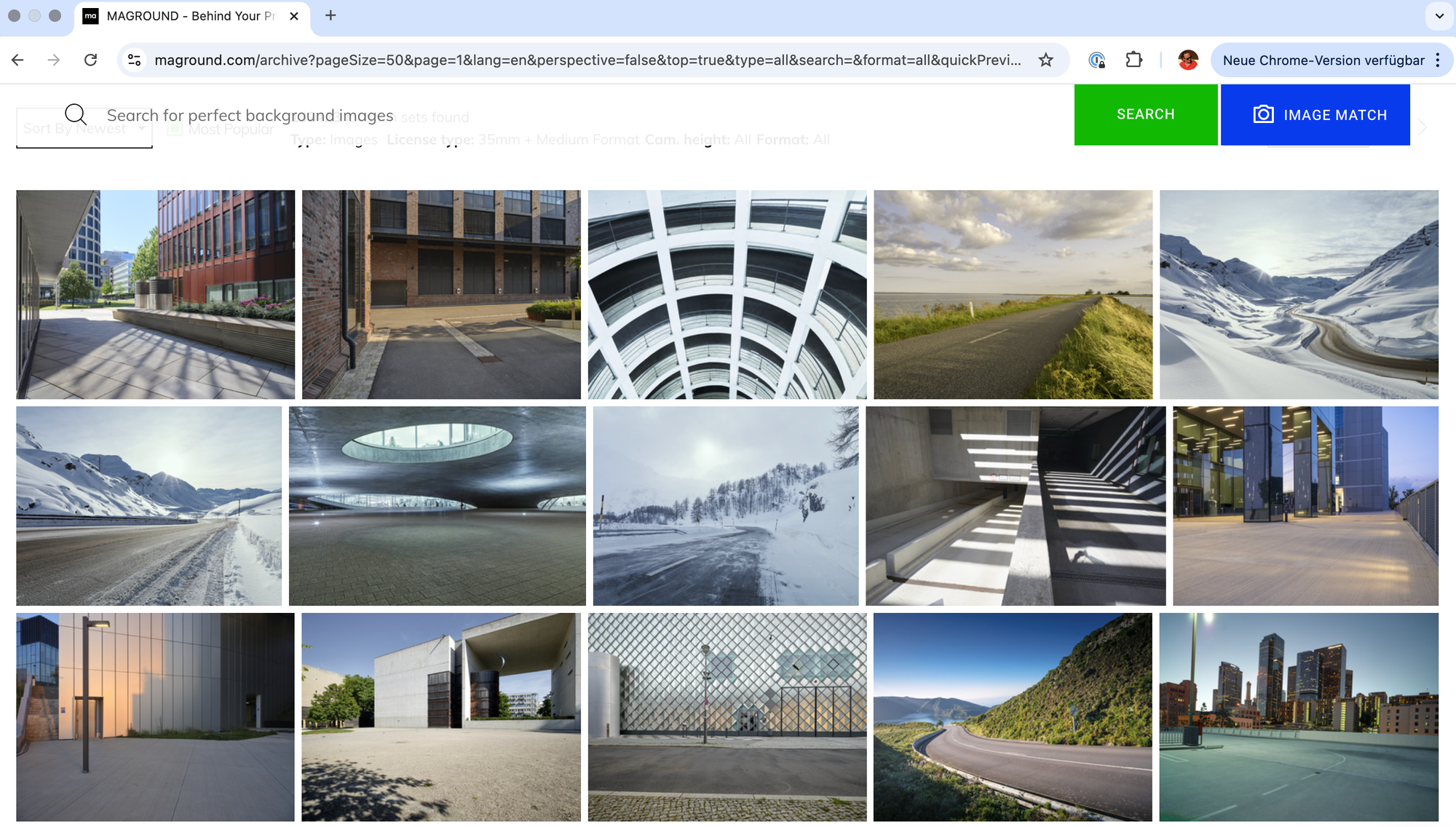This screenshot has width=1456, height=827.
Task: Bookmark this page with star icon
Action: pos(1045,60)
